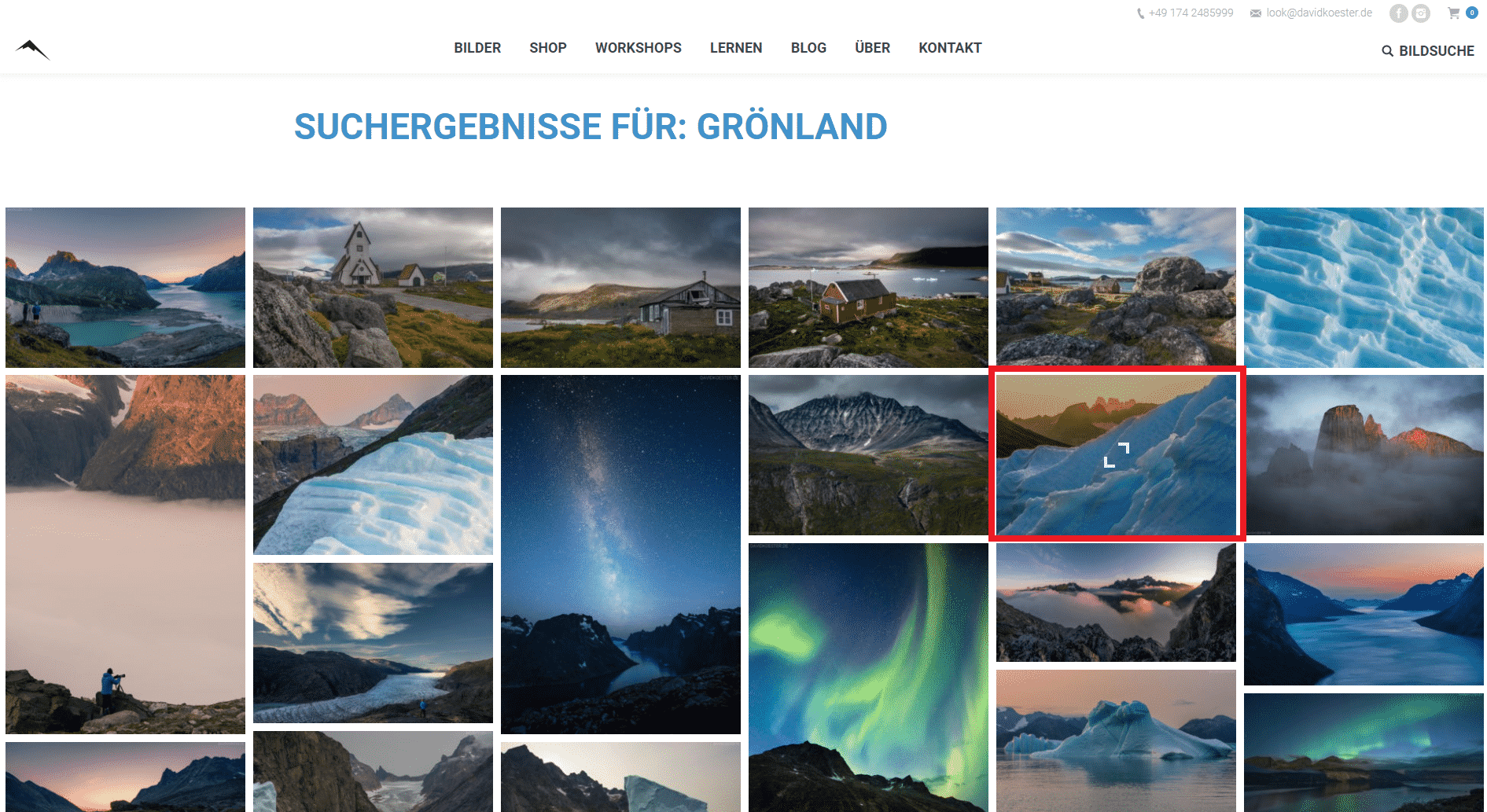Screen dimensions: 1487x812
Task: Click the mountain logo home icon
Action: (x=32, y=50)
